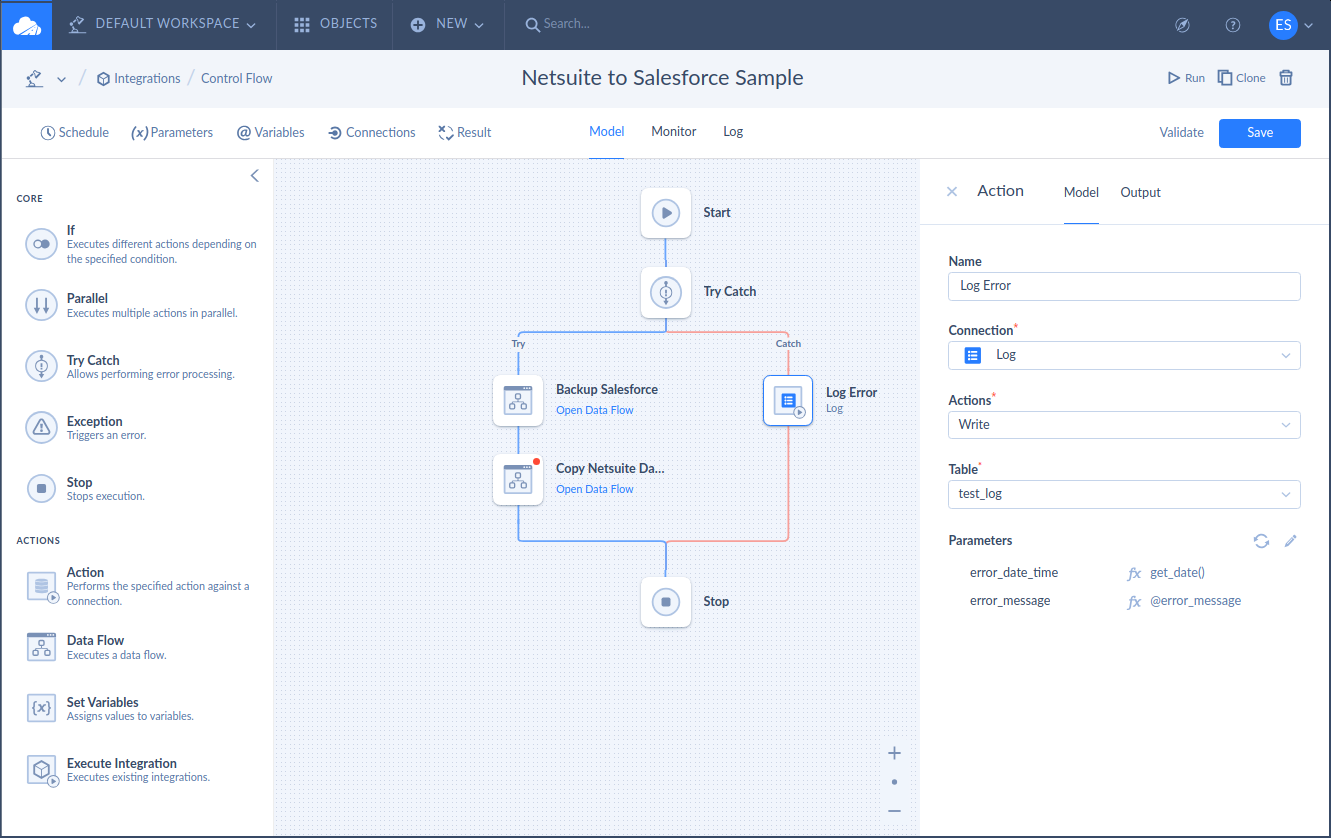Open Data Flow link under Copy Netsuite

pyautogui.click(x=594, y=489)
